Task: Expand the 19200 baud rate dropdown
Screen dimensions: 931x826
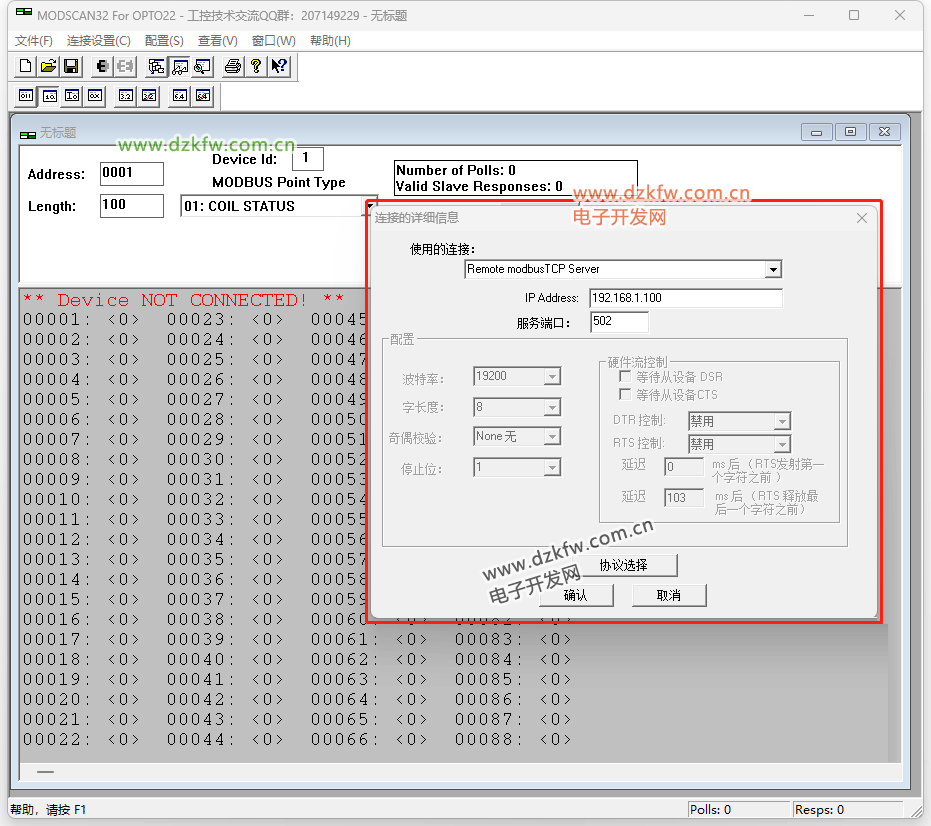Action: coord(552,377)
